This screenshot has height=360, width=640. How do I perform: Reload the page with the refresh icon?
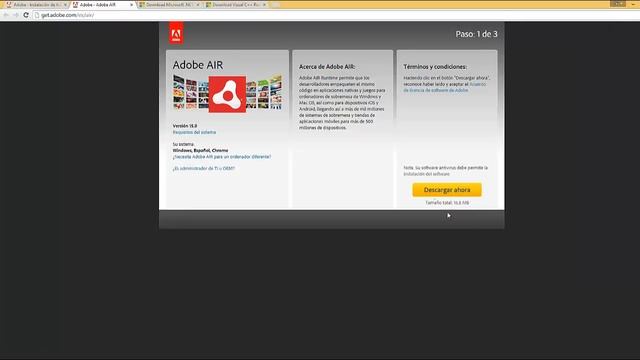pyautogui.click(x=26, y=15)
